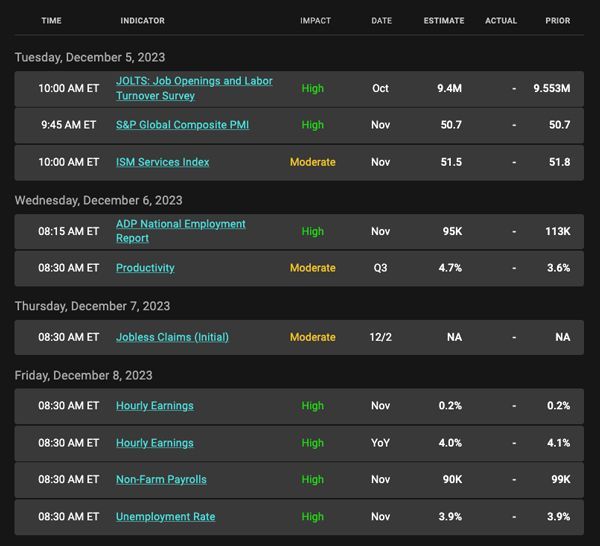600x546 pixels.
Task: Open the JOLTS Job Openings link
Action: [x=194, y=88]
